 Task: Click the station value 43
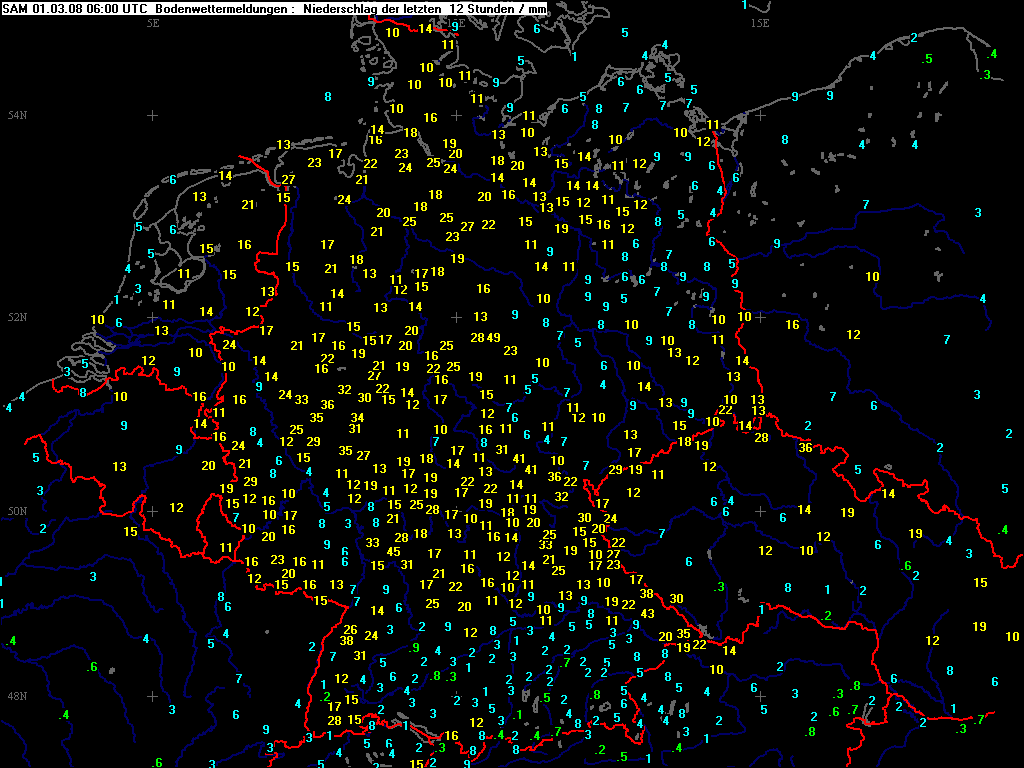(647, 613)
